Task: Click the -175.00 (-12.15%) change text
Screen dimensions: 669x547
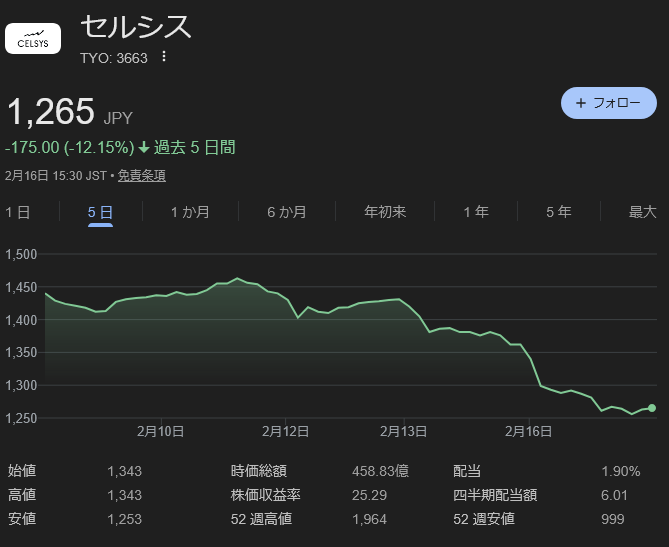Action: [x=70, y=148]
